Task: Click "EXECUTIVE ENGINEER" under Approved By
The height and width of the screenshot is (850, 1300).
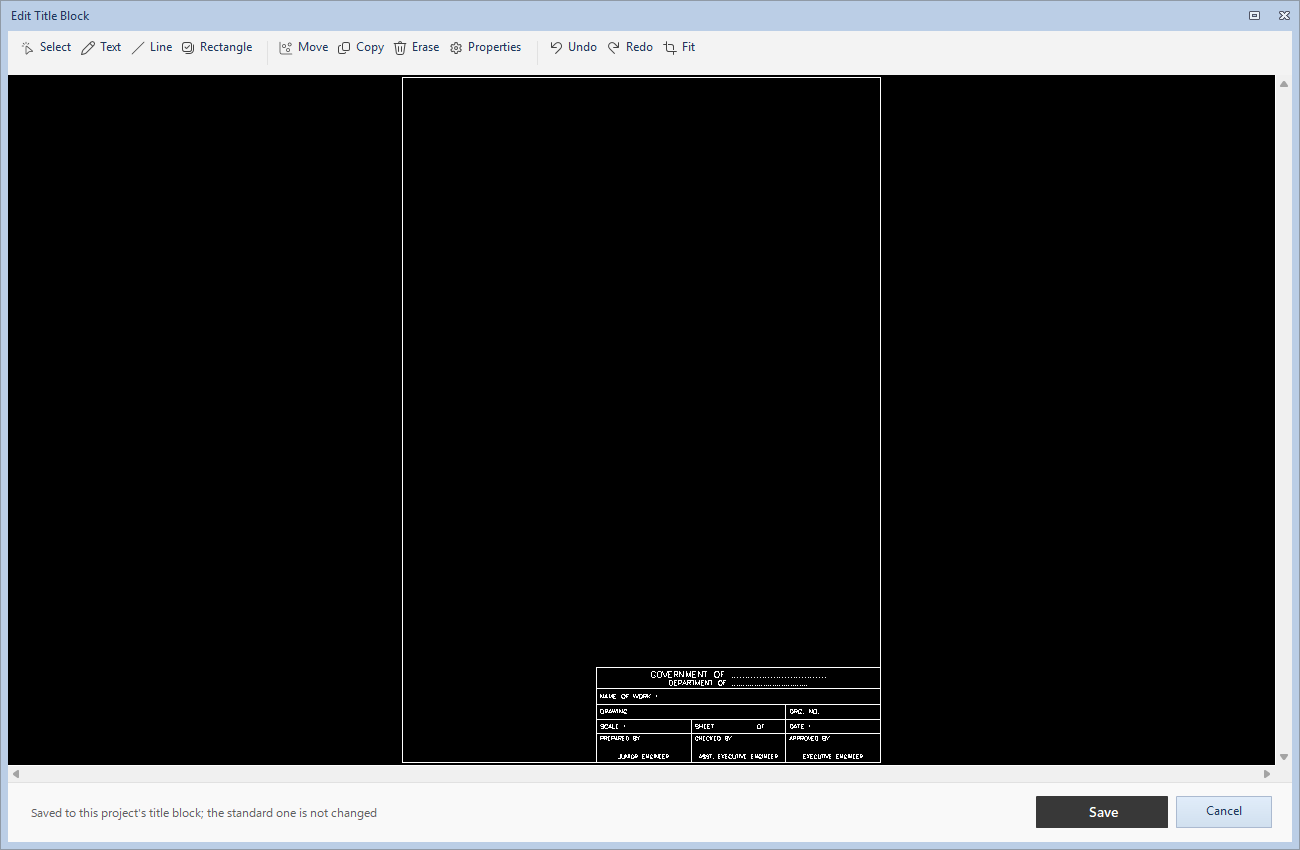Action: pyautogui.click(x=832, y=757)
